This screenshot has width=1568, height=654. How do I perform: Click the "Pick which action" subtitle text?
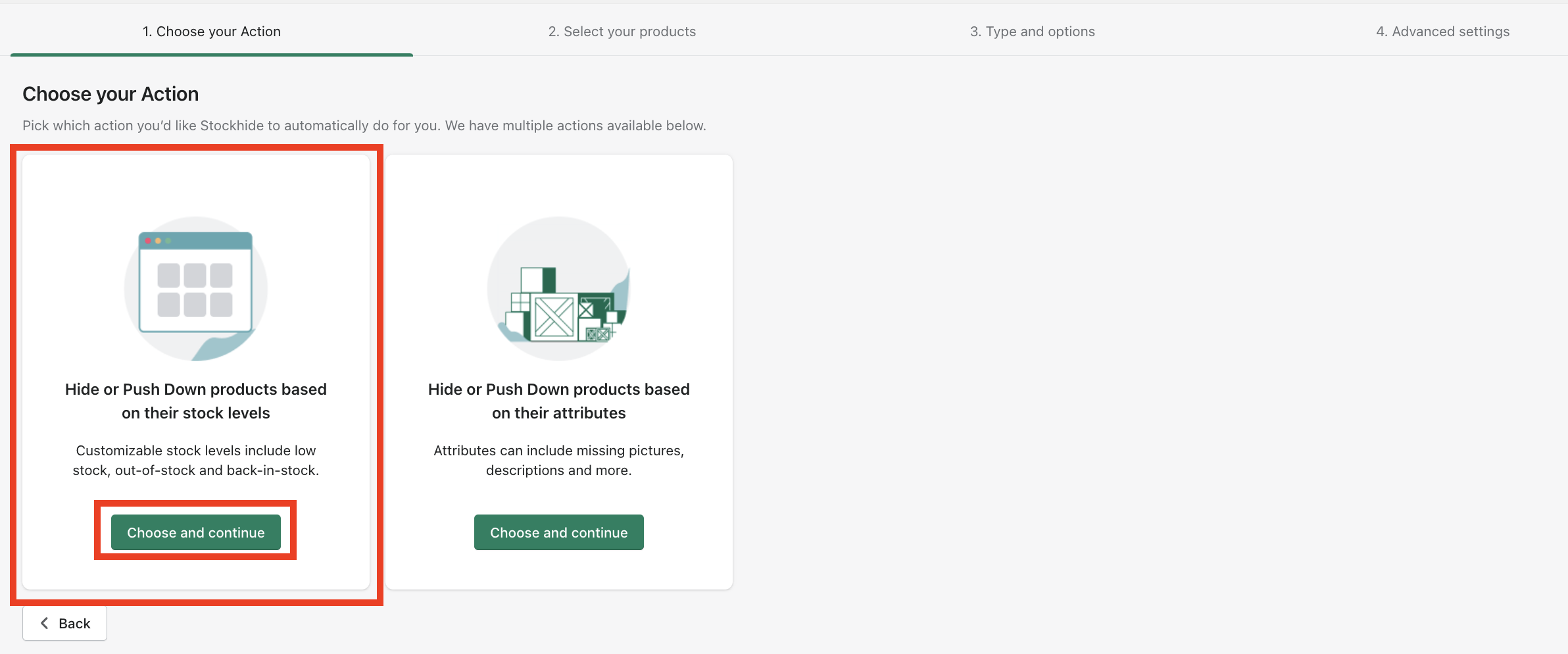[x=364, y=126]
